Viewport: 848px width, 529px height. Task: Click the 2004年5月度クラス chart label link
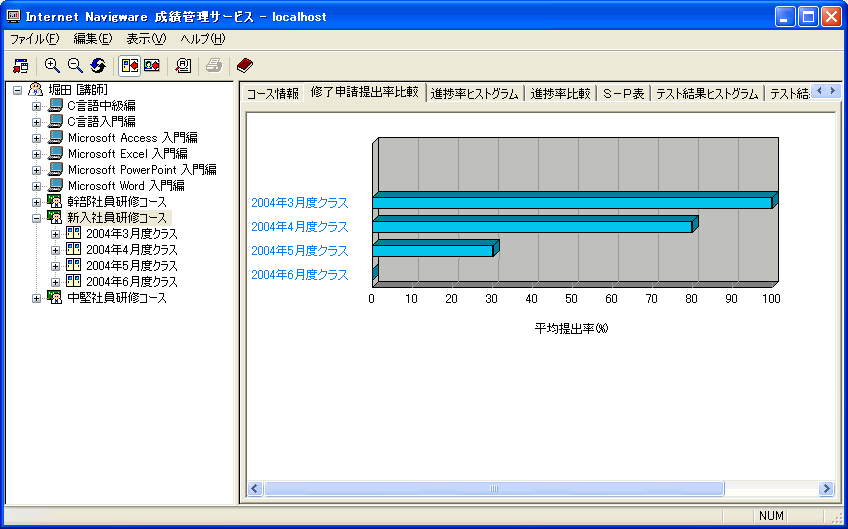pos(300,250)
